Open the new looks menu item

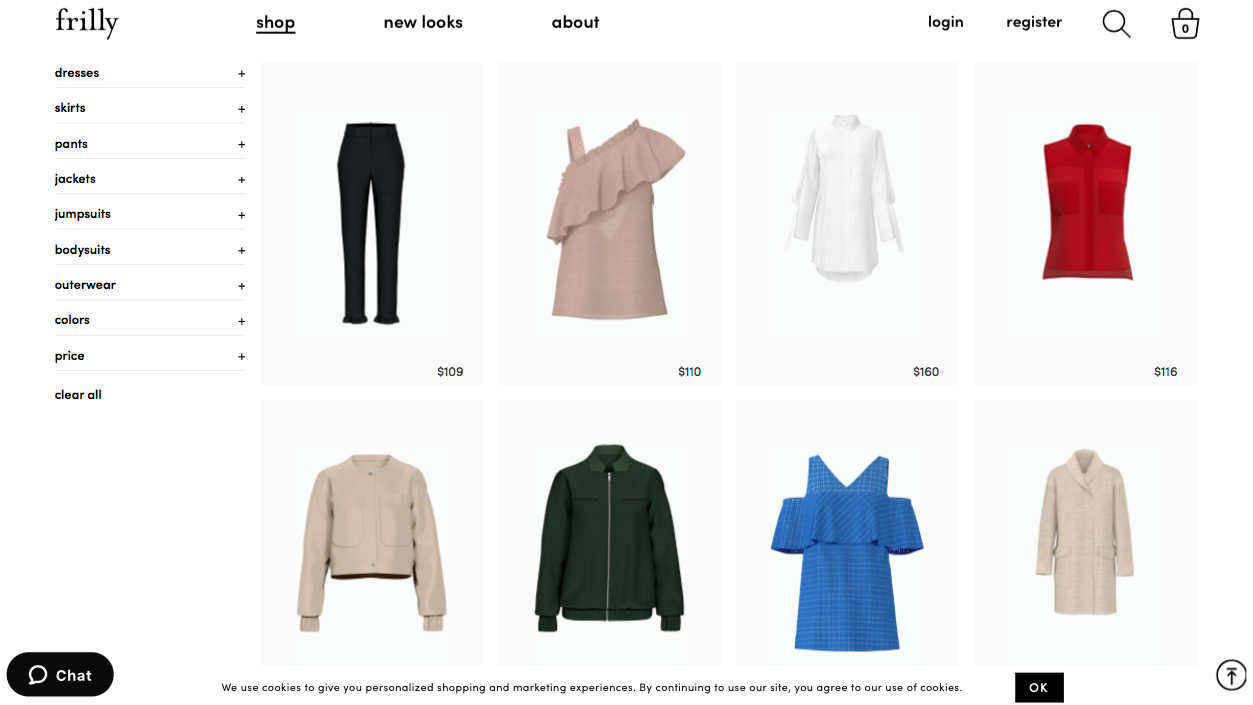[423, 22]
